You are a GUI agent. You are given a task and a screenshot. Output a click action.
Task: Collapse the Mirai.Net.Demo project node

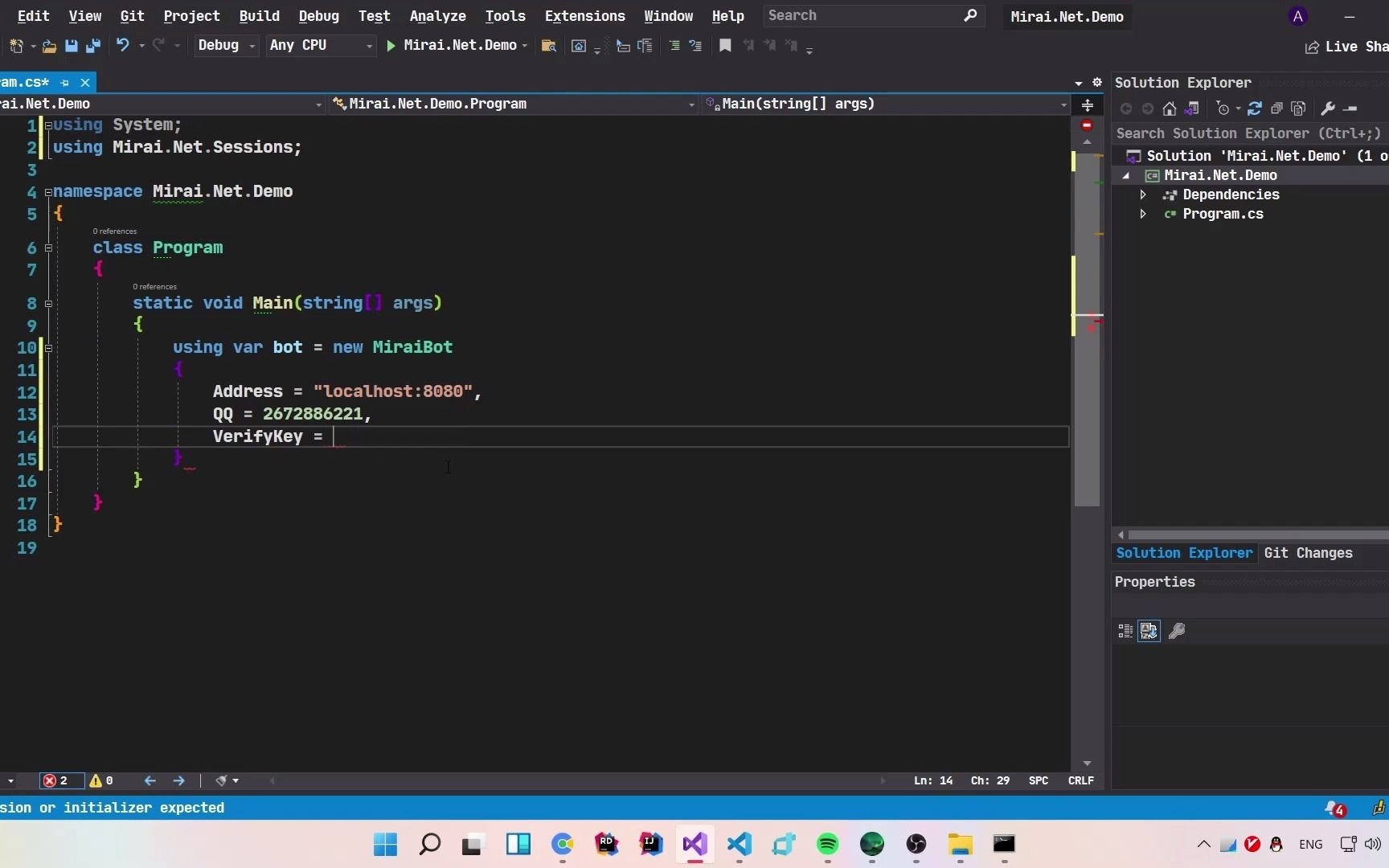pos(1126,175)
